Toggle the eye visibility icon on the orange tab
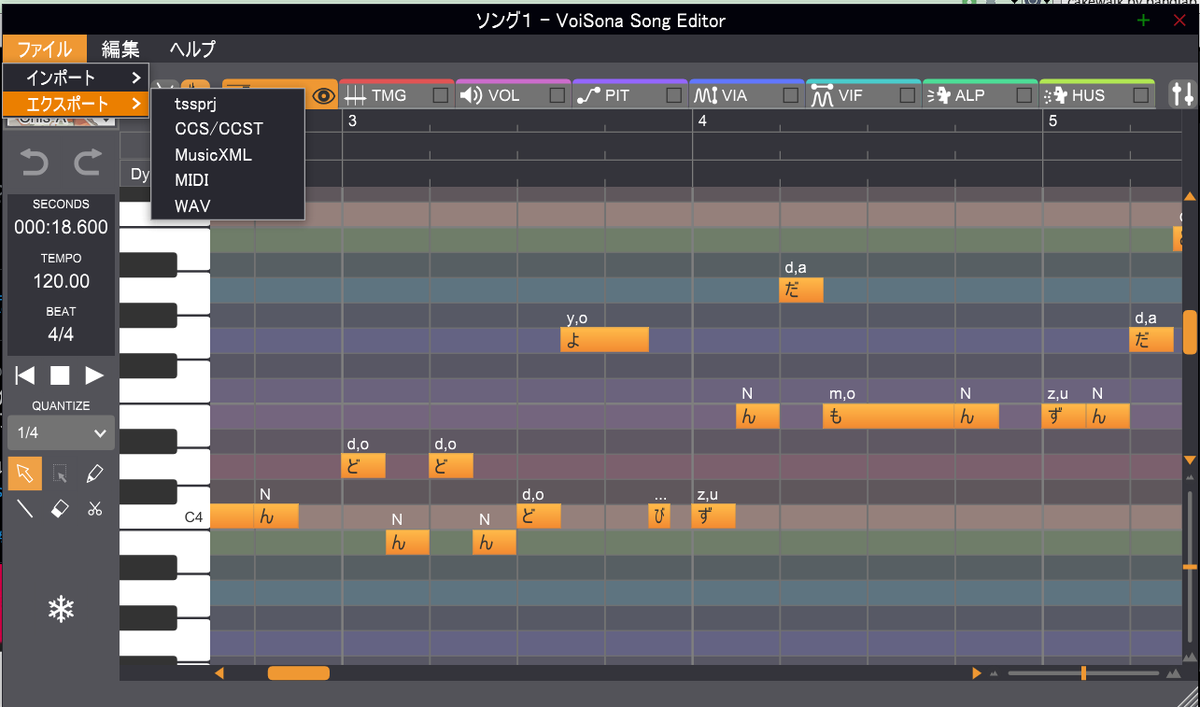1200x707 pixels. (323, 96)
